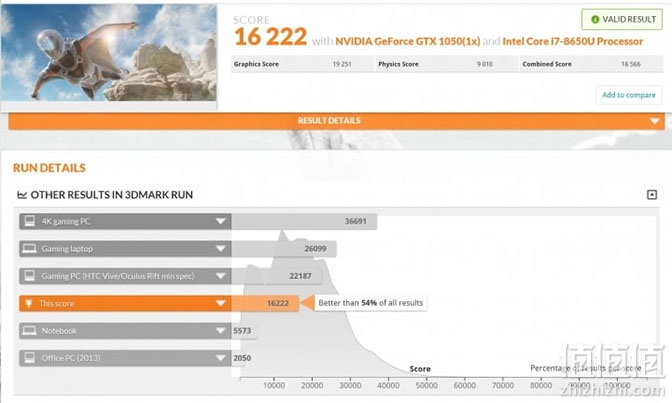Click the Combined Score cell
The height and width of the screenshot is (403, 672).
pyautogui.click(x=591, y=64)
